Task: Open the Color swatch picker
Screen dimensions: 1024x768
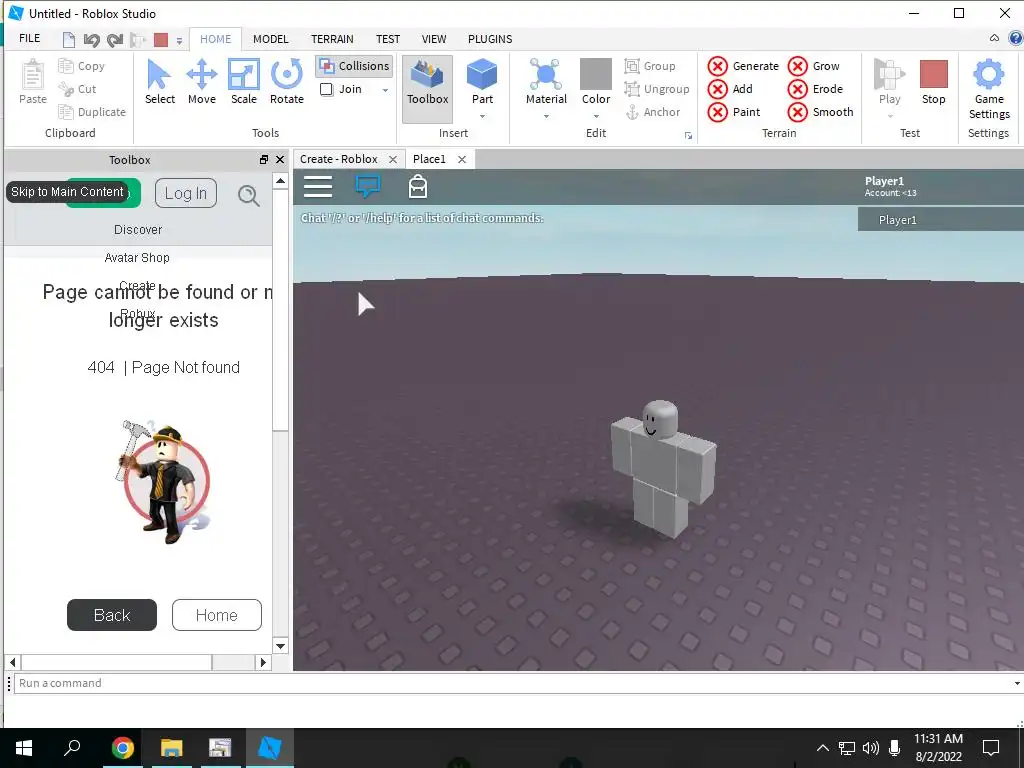Action: 596,74
